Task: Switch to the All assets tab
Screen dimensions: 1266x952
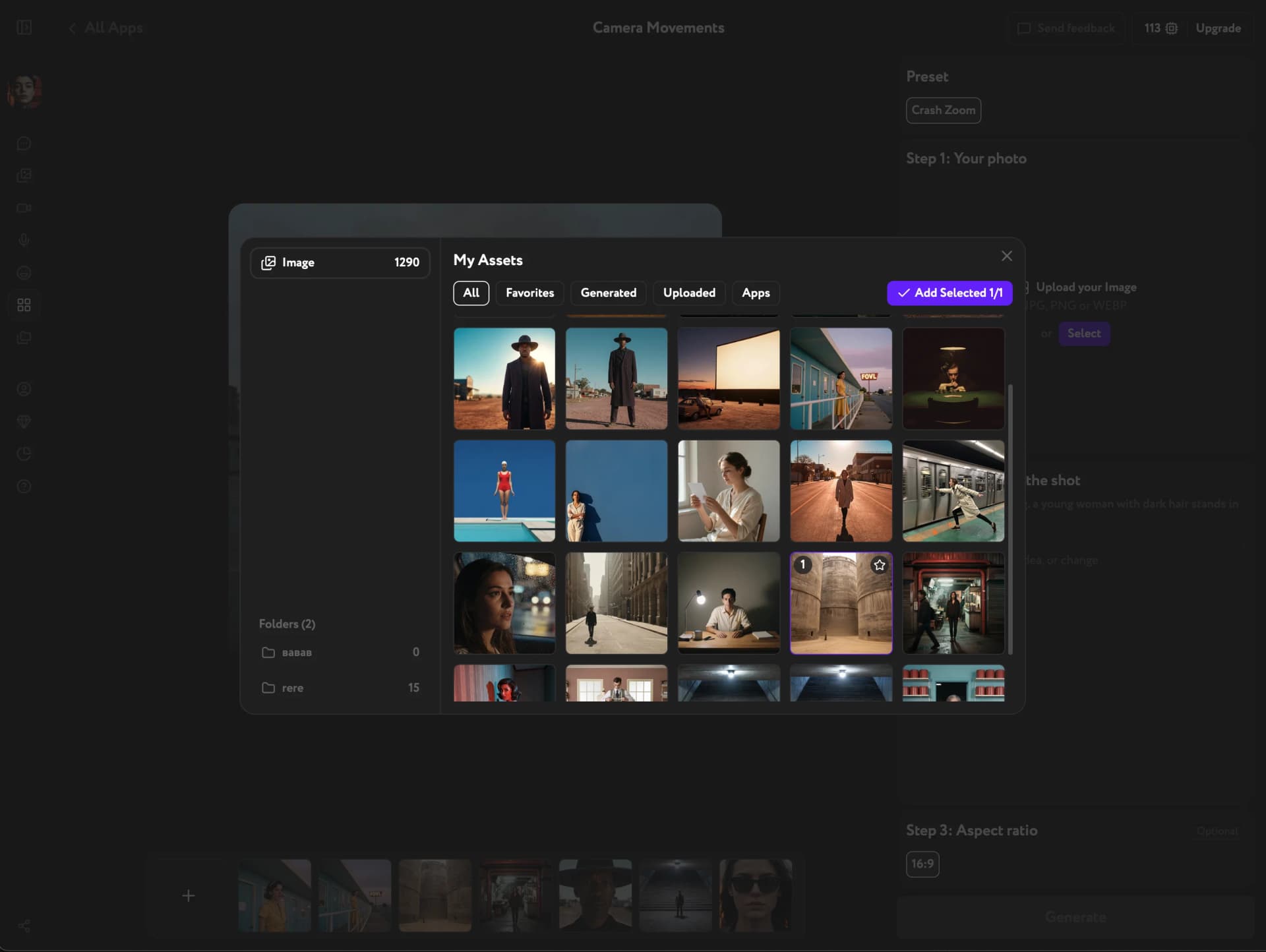Action: (x=471, y=293)
